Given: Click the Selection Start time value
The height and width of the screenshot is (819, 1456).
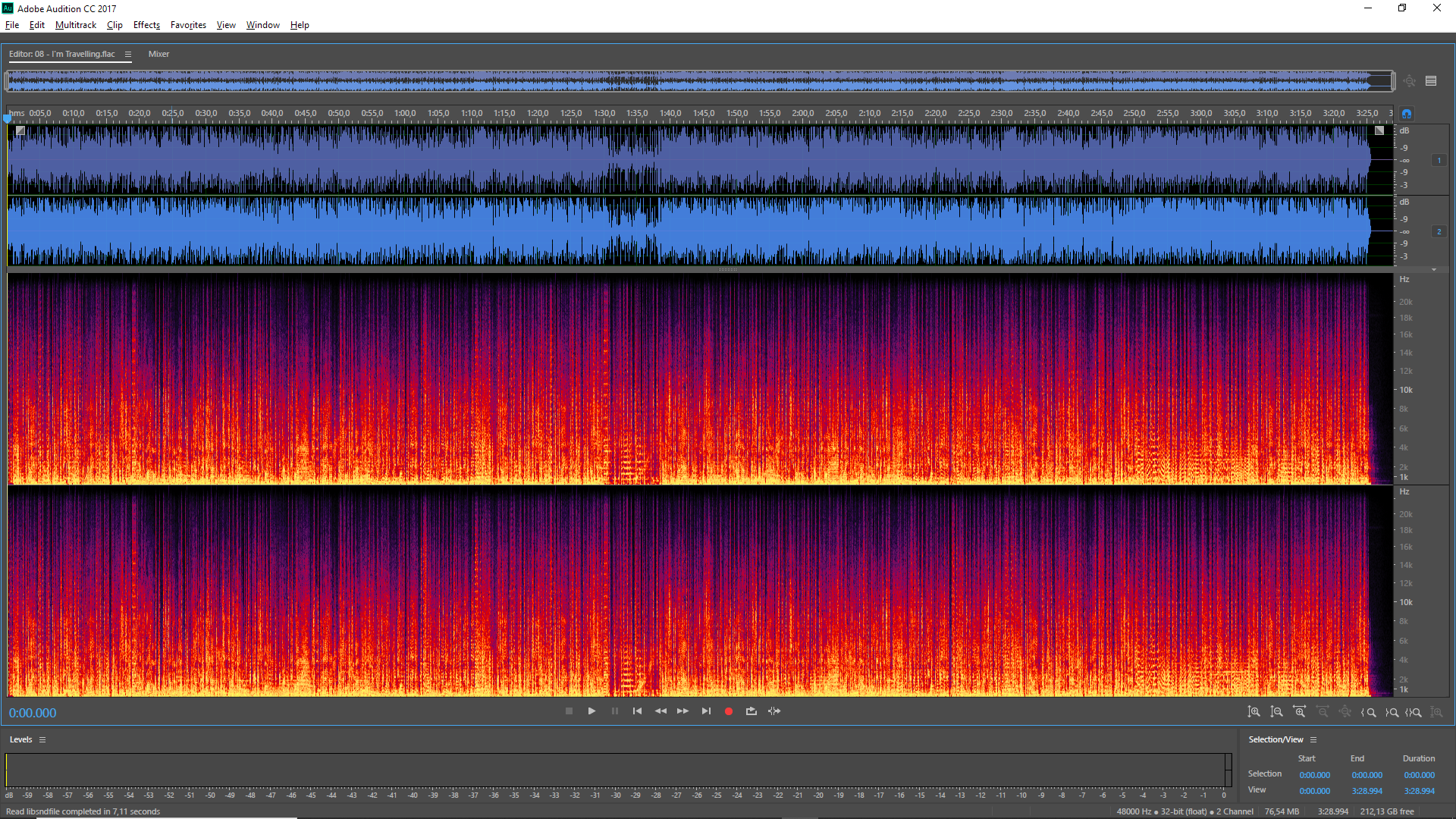Looking at the screenshot, I should (x=1314, y=775).
